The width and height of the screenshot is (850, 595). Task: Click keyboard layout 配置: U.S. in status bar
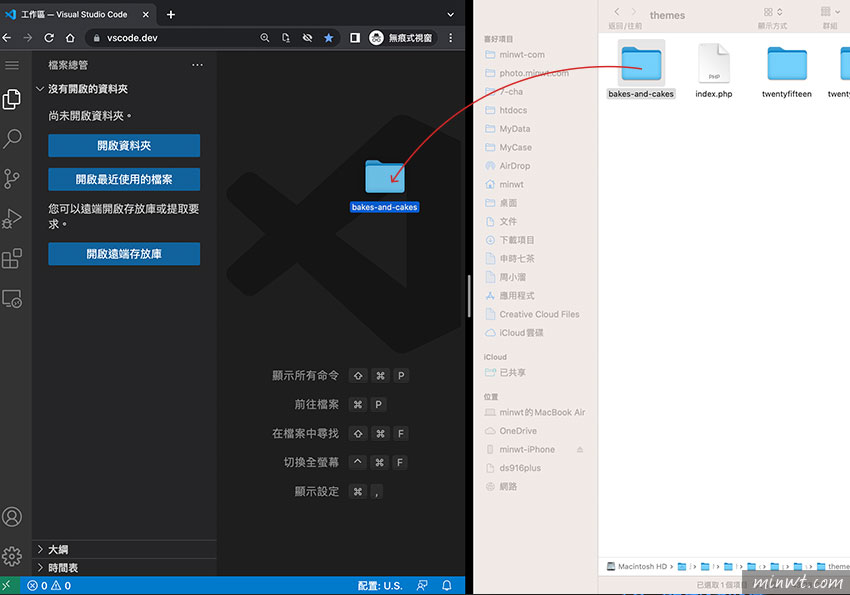coord(380,585)
